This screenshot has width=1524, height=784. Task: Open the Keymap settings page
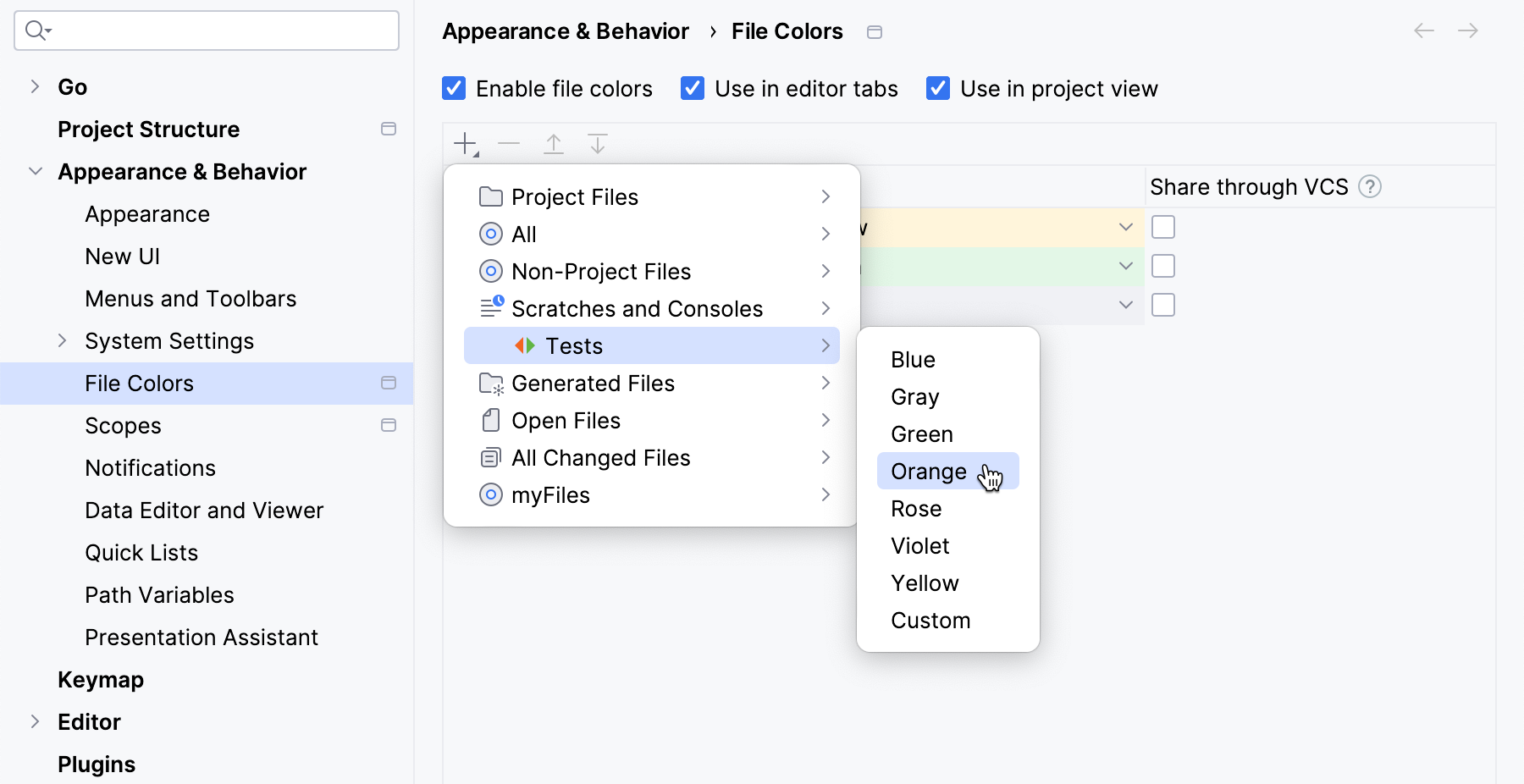click(x=101, y=680)
